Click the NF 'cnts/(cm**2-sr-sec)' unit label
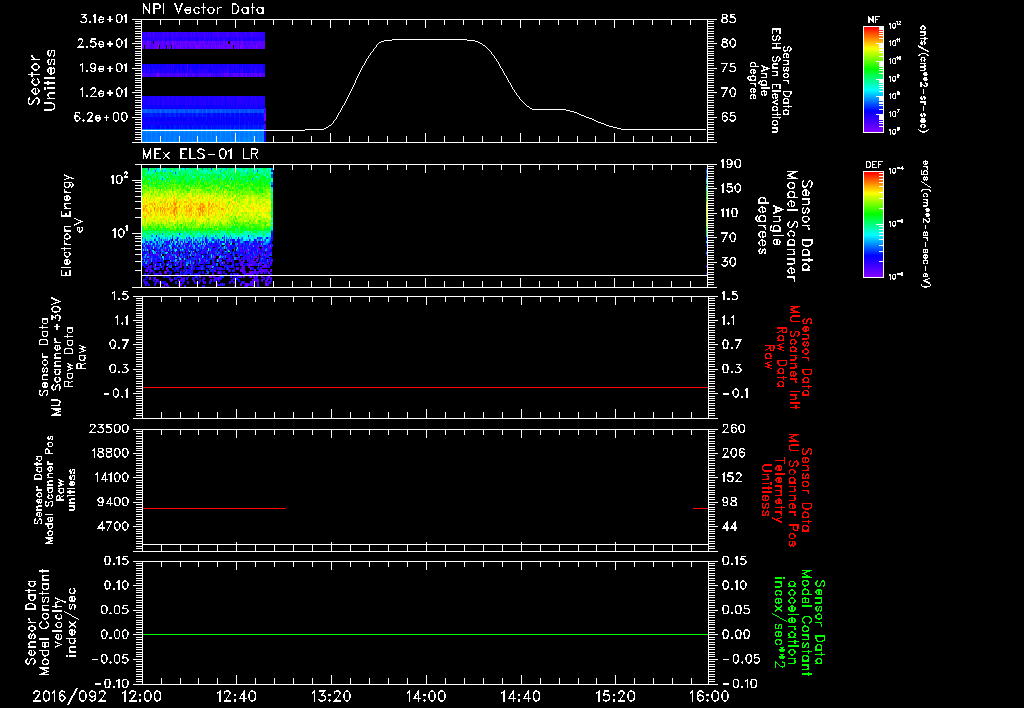Viewport: 1024px width, 708px height. tap(923, 79)
